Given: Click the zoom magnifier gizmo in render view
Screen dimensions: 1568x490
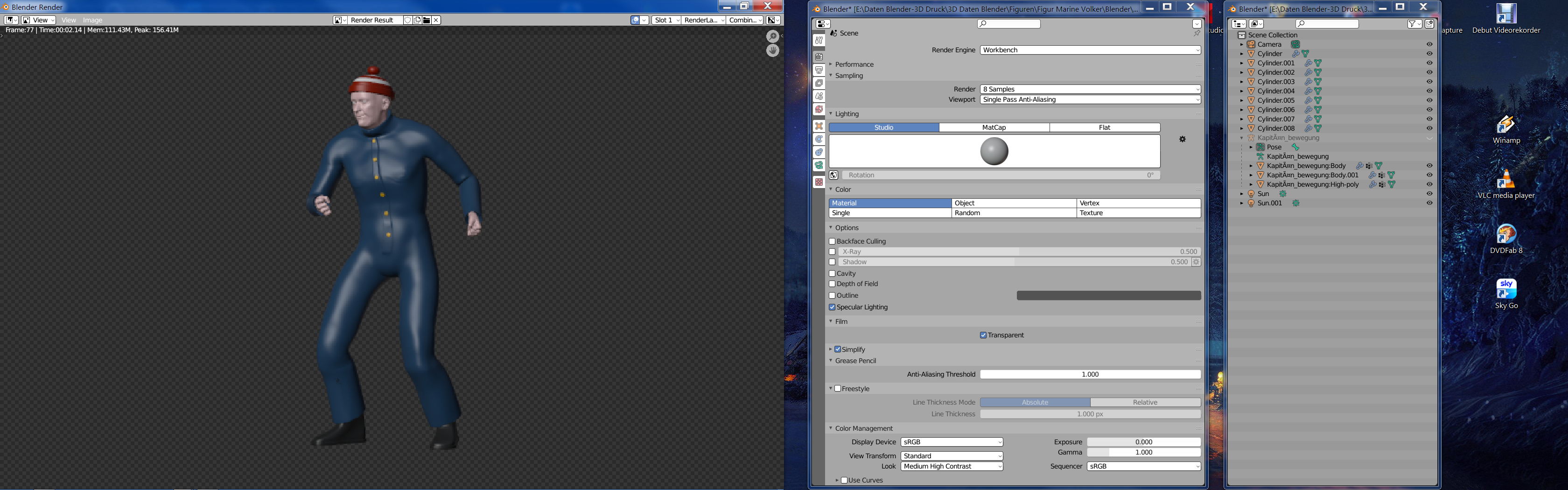Looking at the screenshot, I should pos(772,36).
